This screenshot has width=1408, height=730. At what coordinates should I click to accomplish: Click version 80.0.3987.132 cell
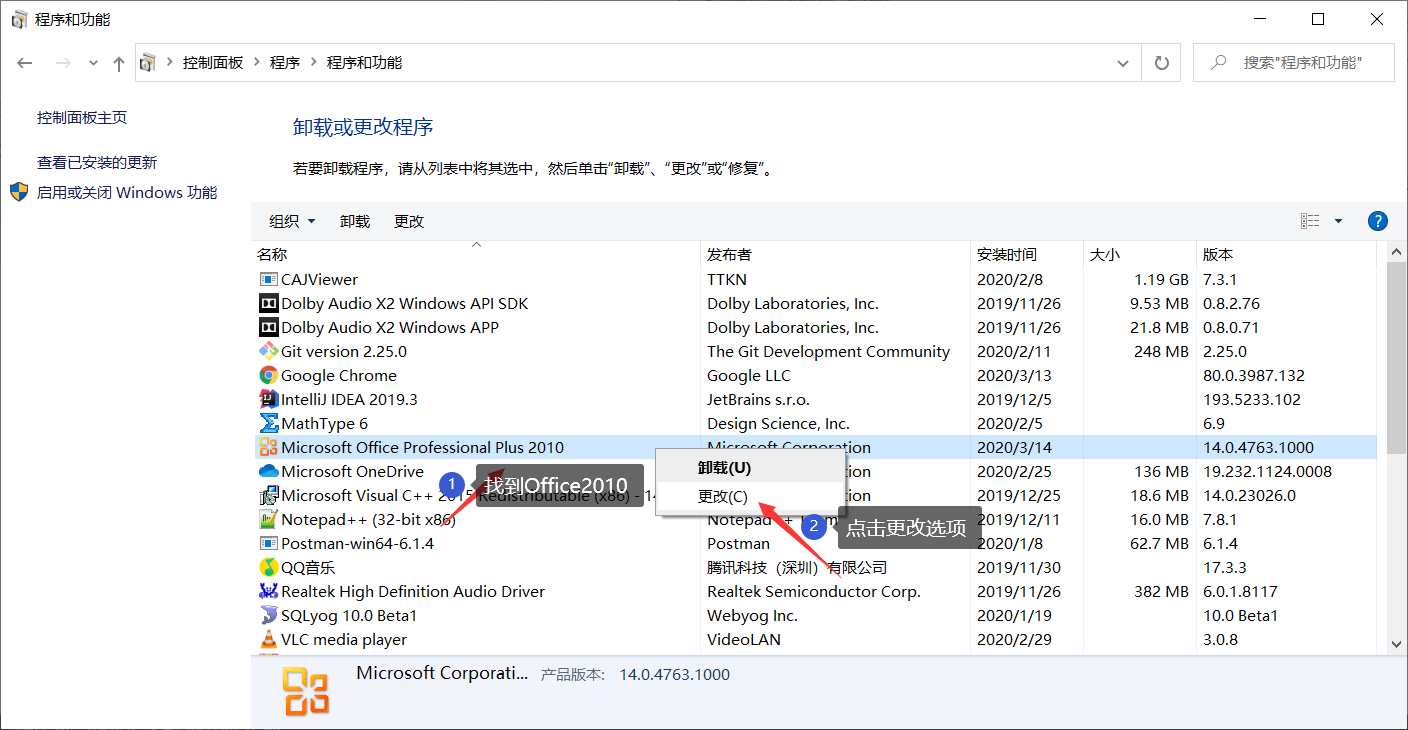(1256, 375)
